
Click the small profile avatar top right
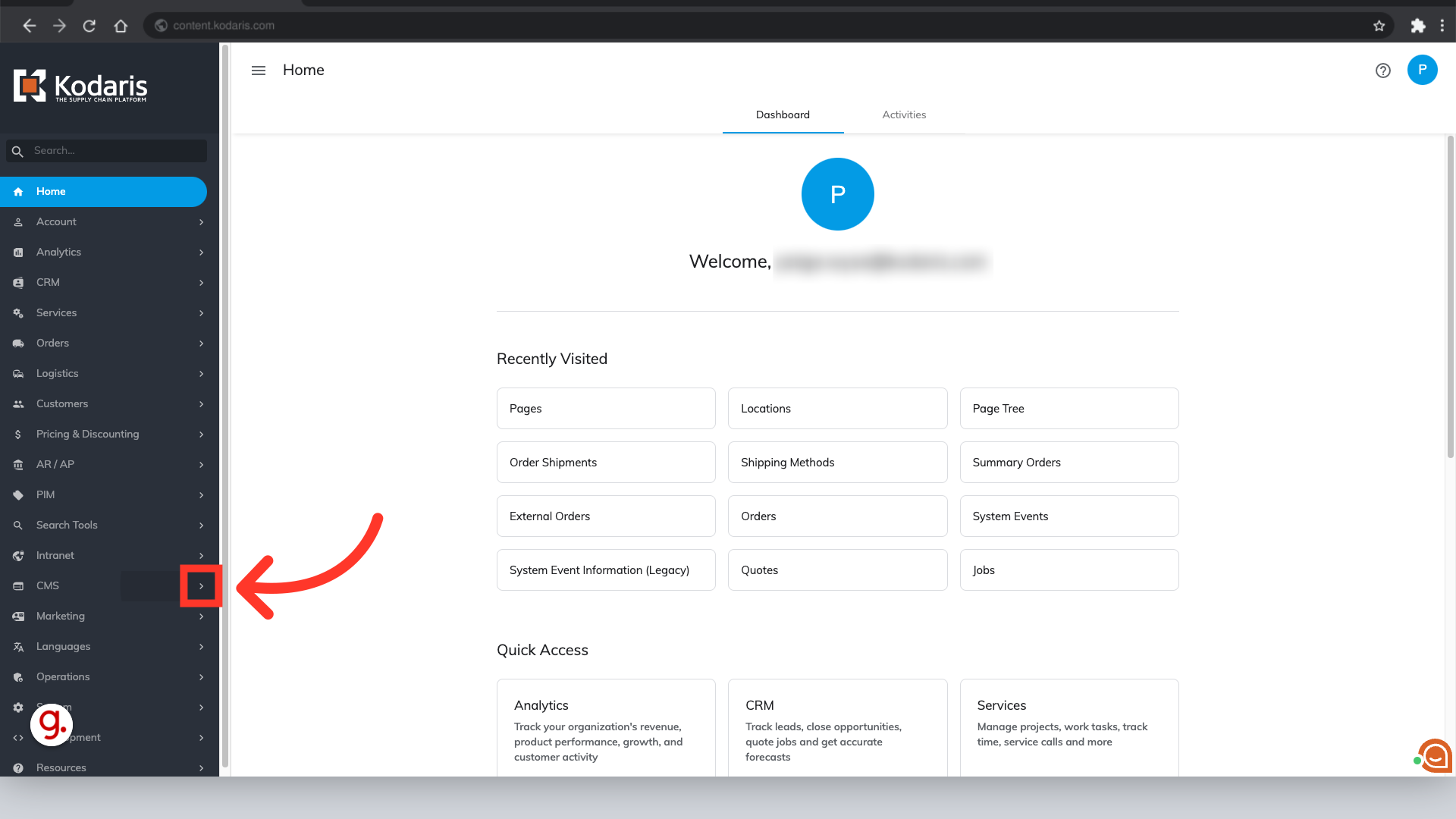click(x=1422, y=70)
